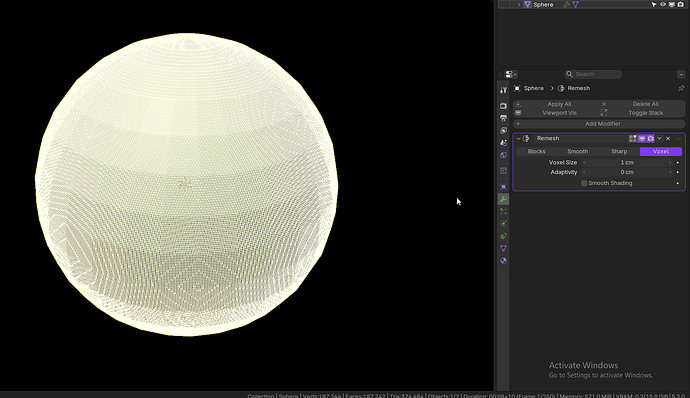Open the Particles properties tab
Screen dimensions: 690x398
503,211
